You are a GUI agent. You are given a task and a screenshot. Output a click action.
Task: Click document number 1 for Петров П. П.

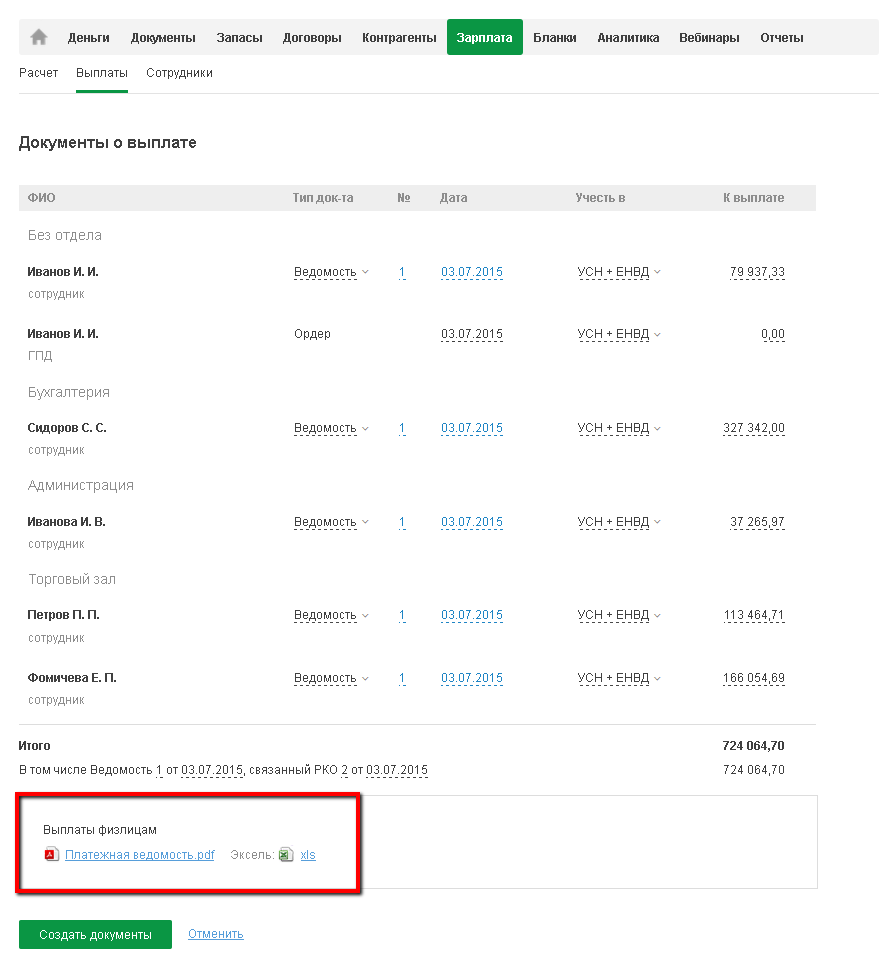pyautogui.click(x=402, y=615)
